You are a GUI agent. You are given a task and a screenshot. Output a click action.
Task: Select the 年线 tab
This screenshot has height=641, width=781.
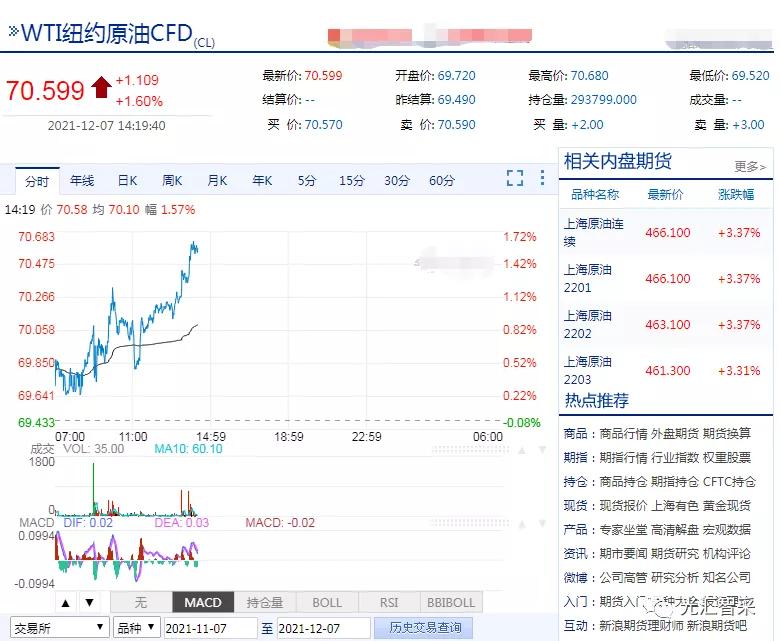[82, 181]
